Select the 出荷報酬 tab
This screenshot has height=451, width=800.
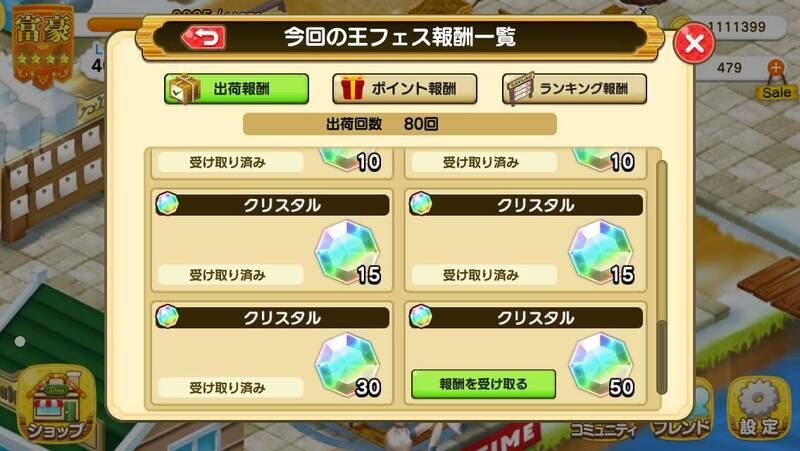[x=237, y=89]
